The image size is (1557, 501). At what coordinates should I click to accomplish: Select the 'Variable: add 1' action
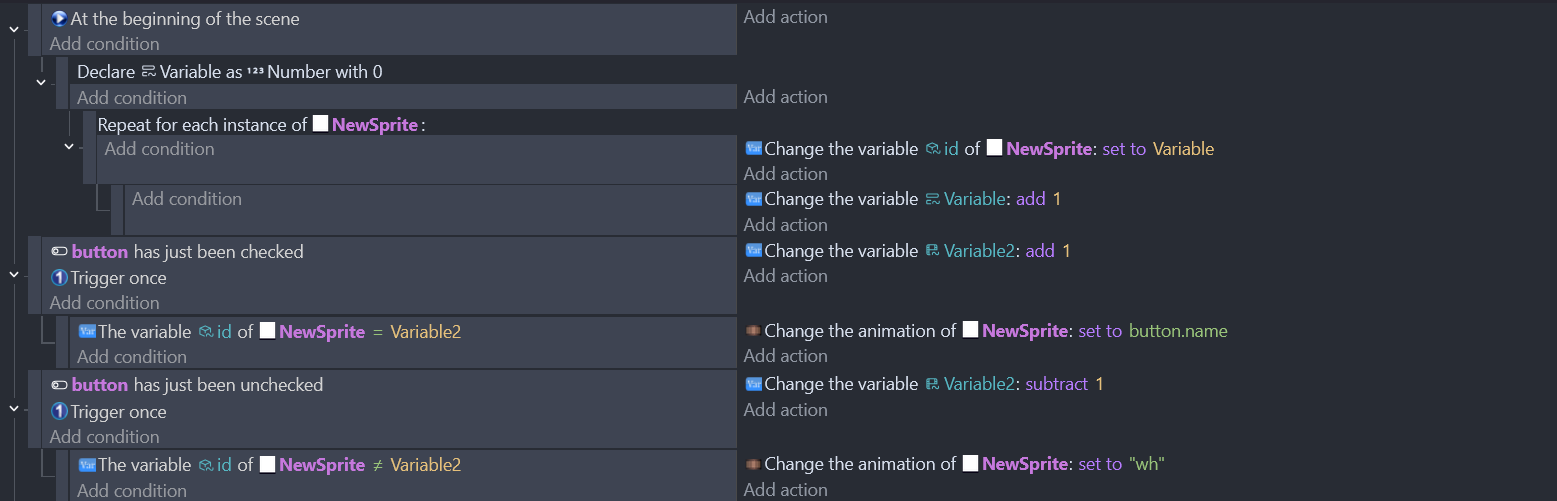(x=903, y=199)
